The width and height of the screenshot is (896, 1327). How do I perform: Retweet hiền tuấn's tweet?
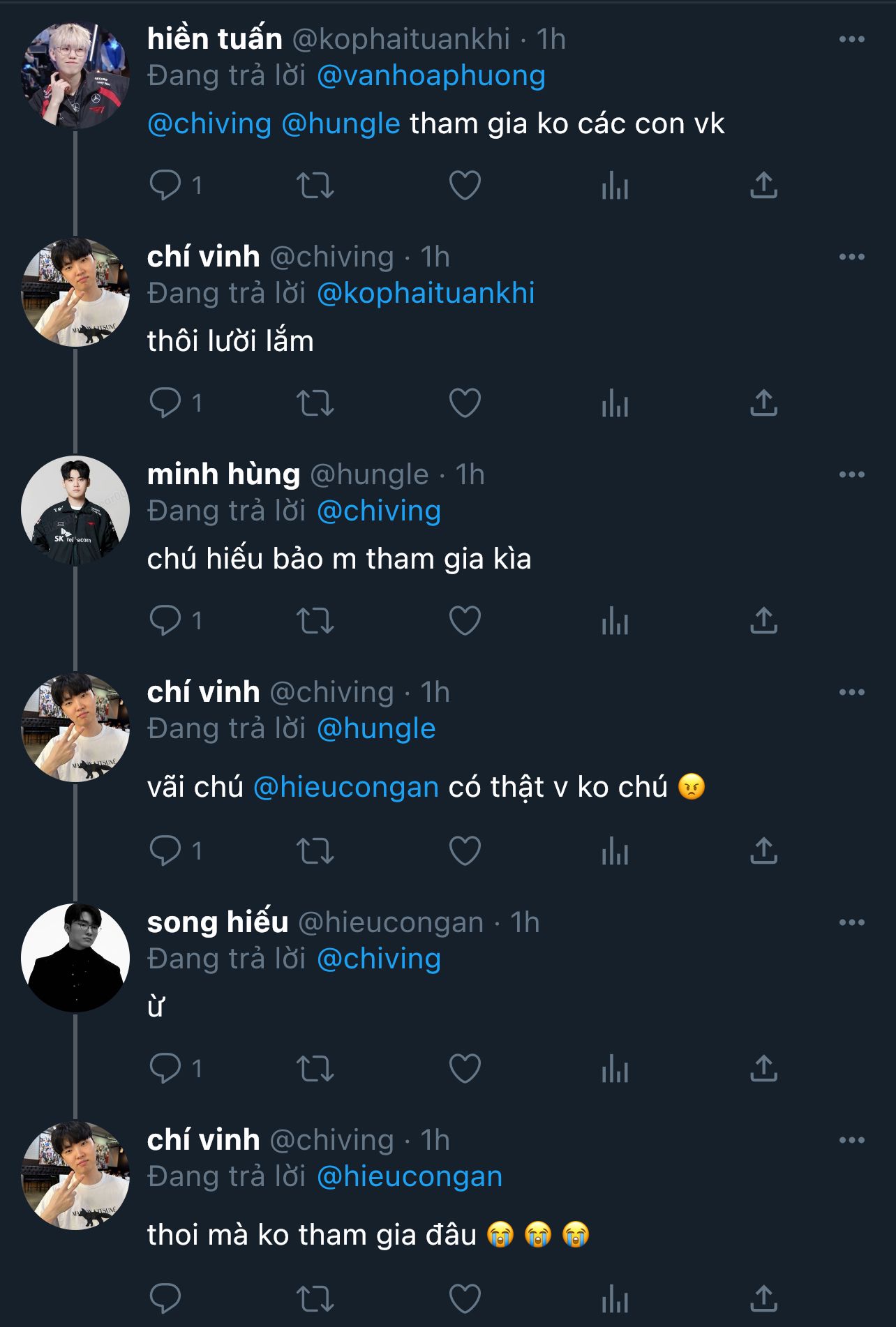[x=315, y=186]
